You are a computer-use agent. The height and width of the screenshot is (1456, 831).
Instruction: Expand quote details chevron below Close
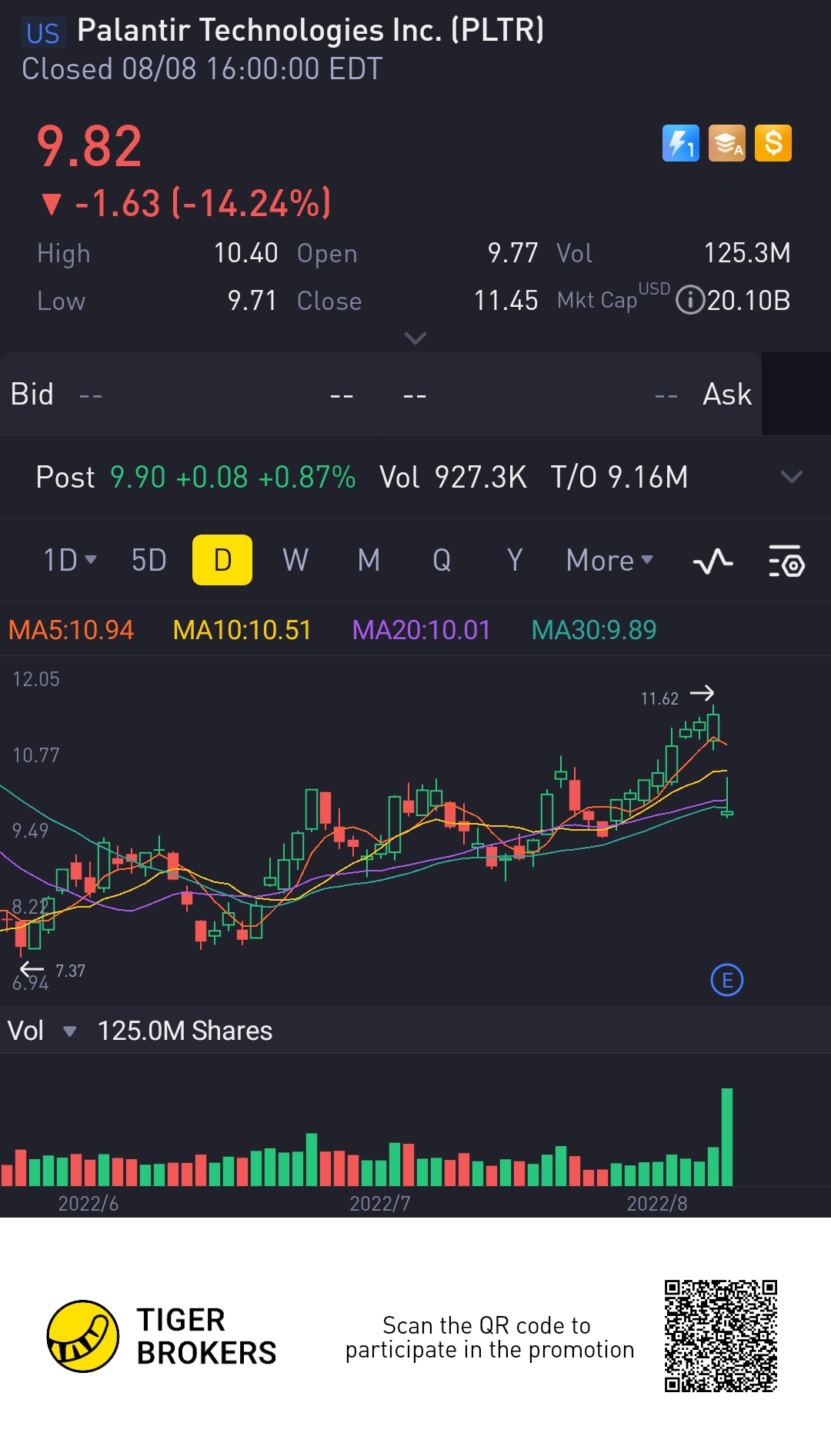415,338
